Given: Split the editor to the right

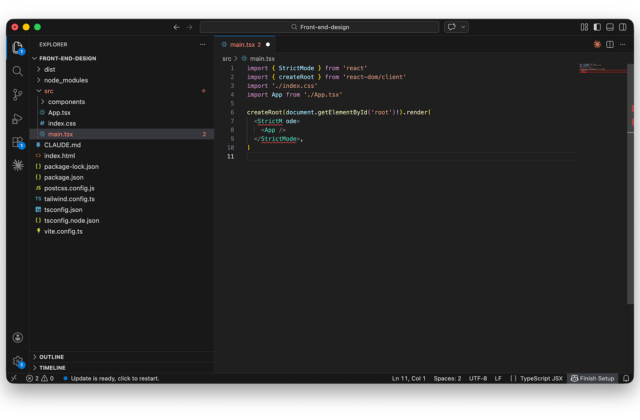Looking at the screenshot, I should click(609, 44).
